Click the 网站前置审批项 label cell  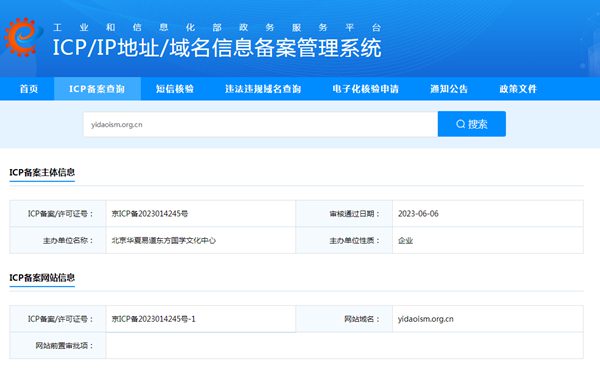coord(58,346)
